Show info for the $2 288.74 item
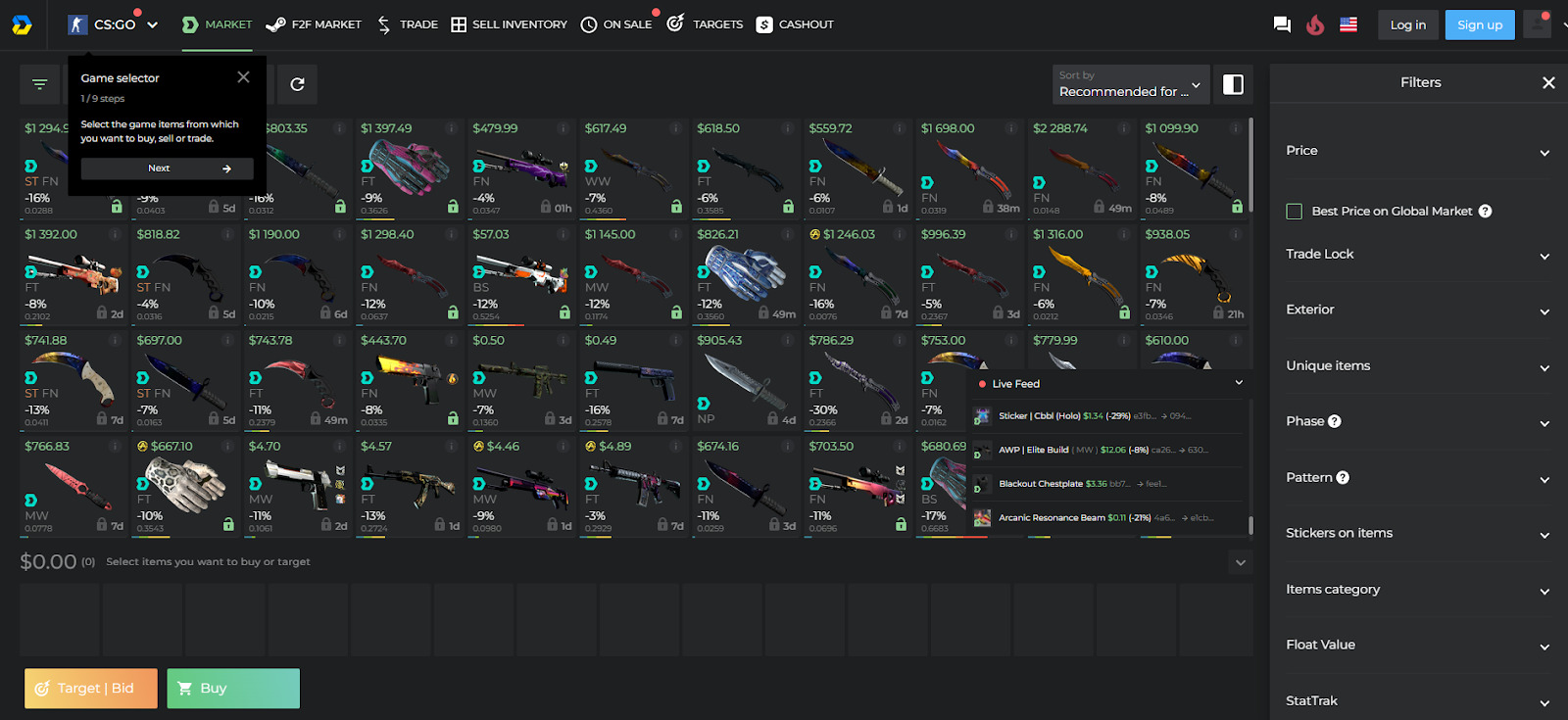 click(x=1124, y=128)
